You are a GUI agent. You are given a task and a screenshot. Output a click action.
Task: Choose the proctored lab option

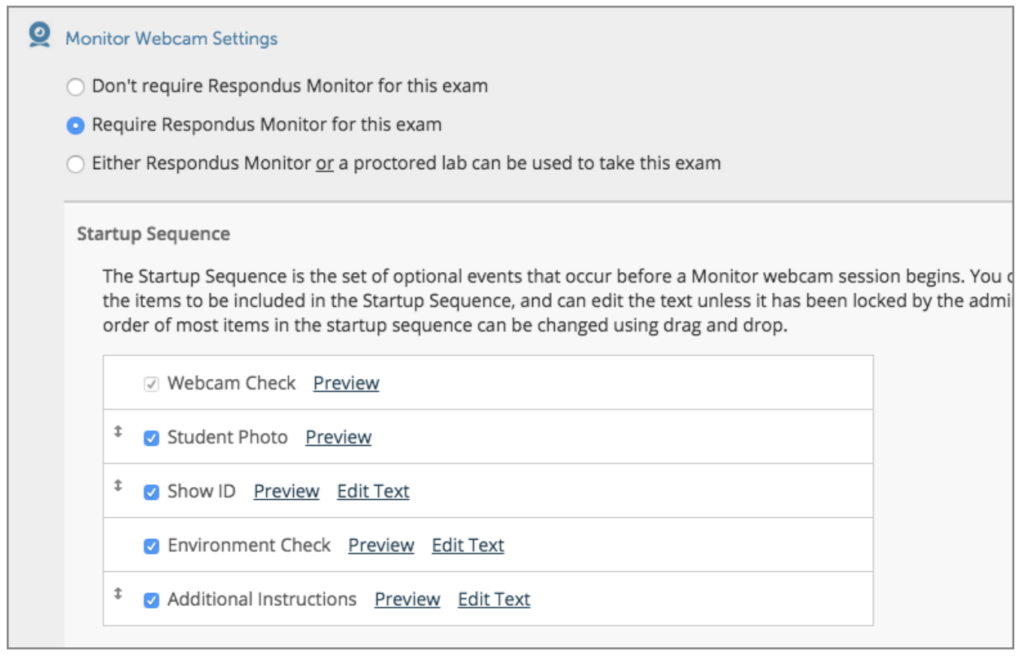pos(75,163)
